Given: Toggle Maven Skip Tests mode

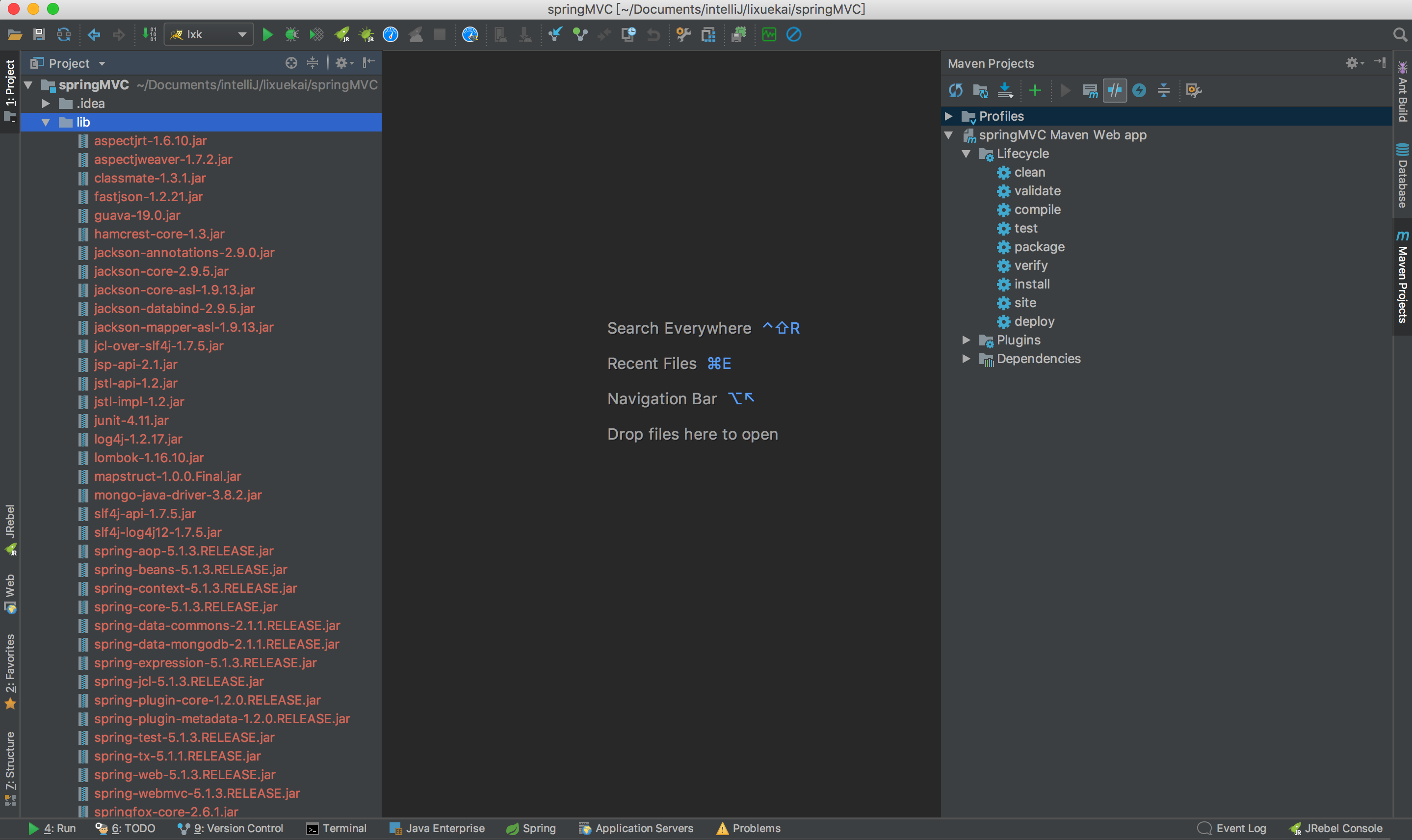Looking at the screenshot, I should (x=1139, y=91).
